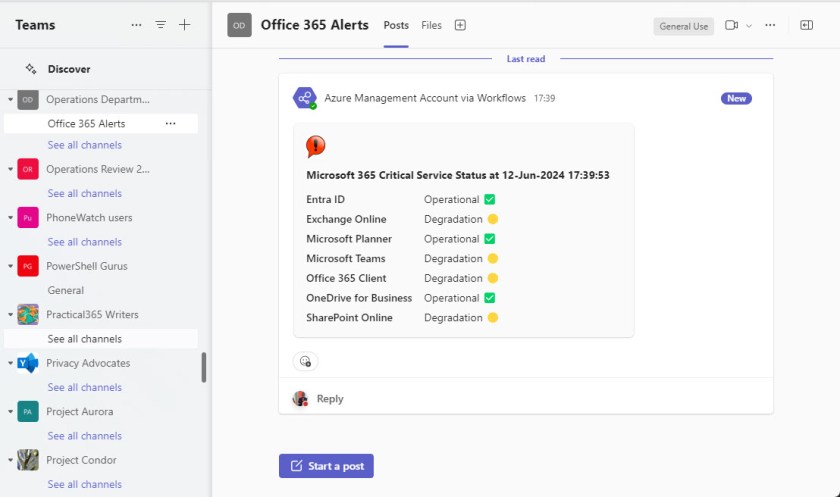Screen dimensions: 840x497
Task: Open the meeting options dropdown arrow
Action: coord(749,26)
